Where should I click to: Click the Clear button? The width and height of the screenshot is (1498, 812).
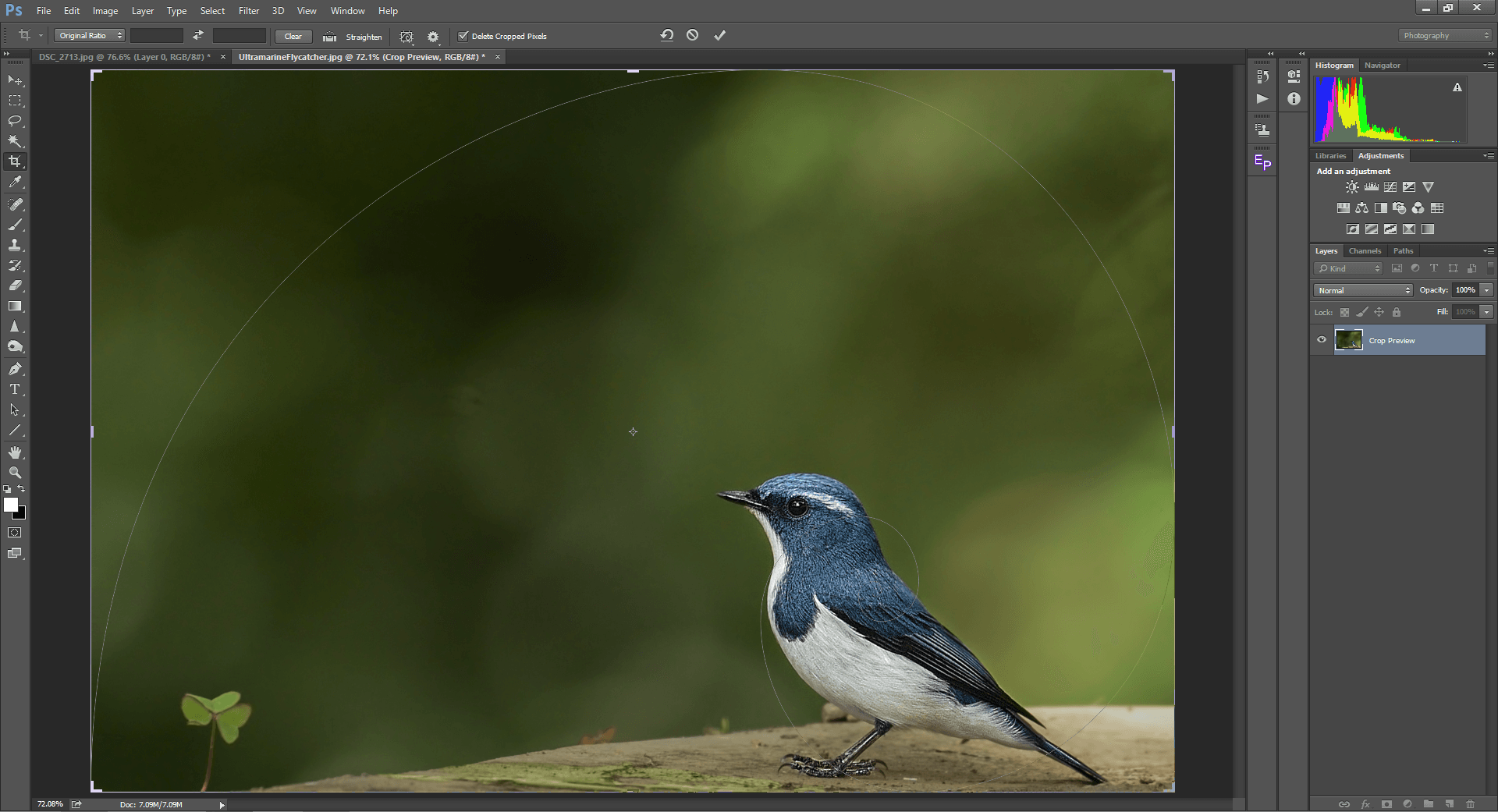pyautogui.click(x=293, y=37)
